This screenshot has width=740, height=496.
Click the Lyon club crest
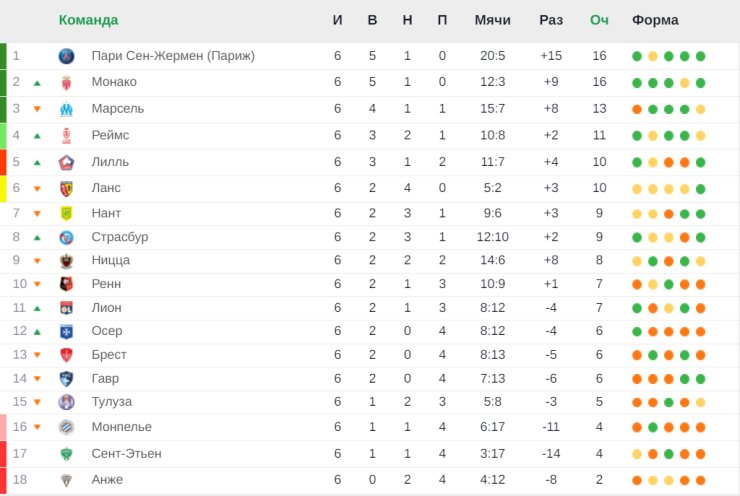tap(66, 308)
